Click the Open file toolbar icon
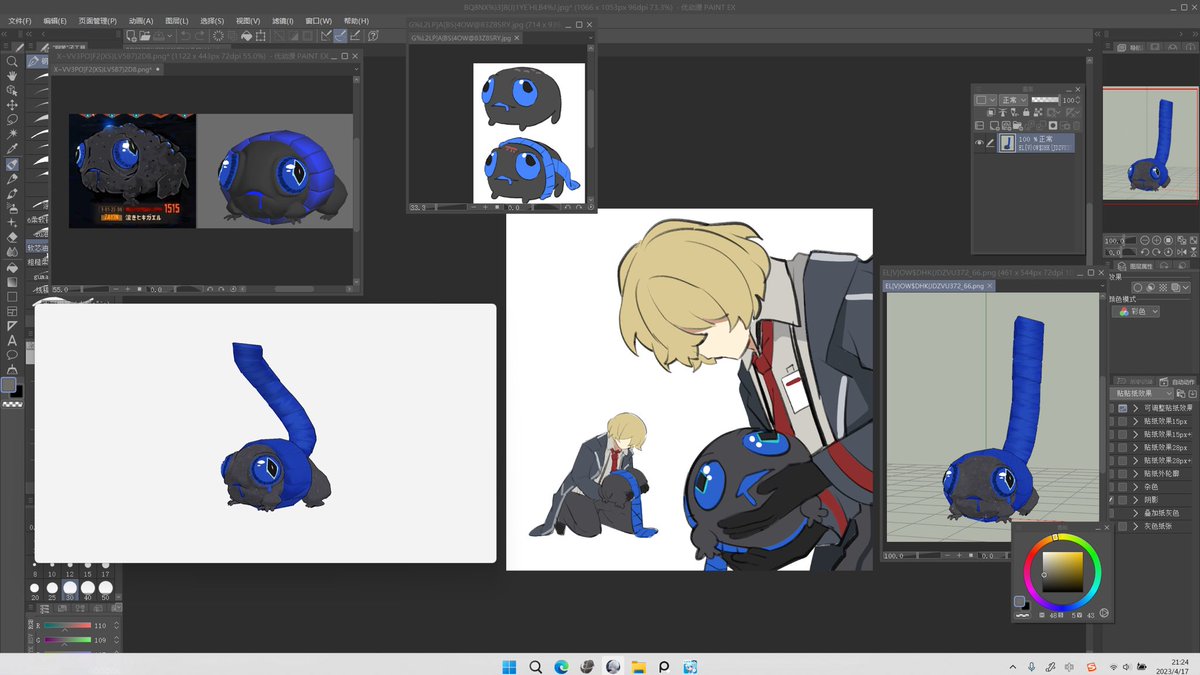The image size is (1200, 675). [x=145, y=36]
